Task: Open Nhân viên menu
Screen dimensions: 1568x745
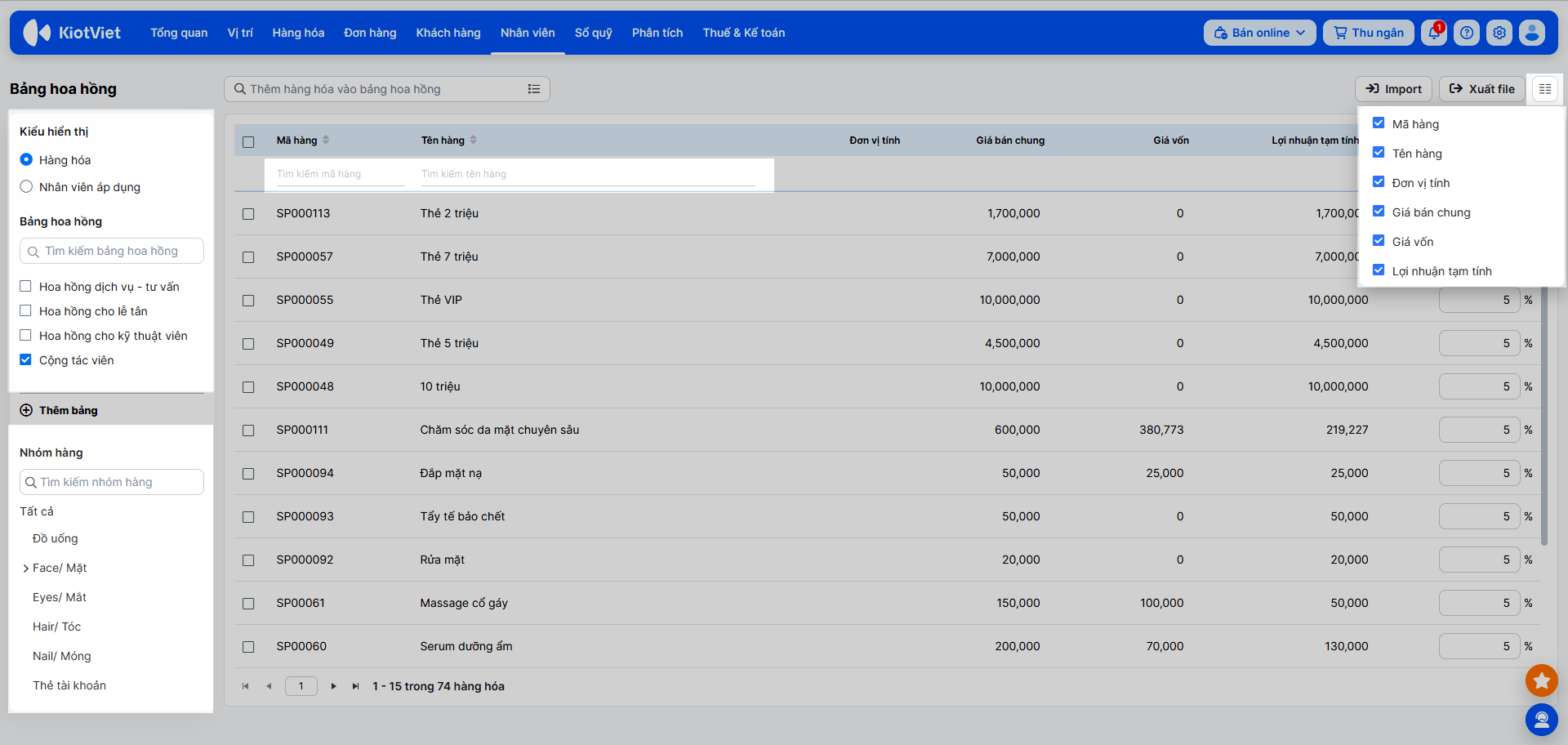Action: [x=528, y=33]
